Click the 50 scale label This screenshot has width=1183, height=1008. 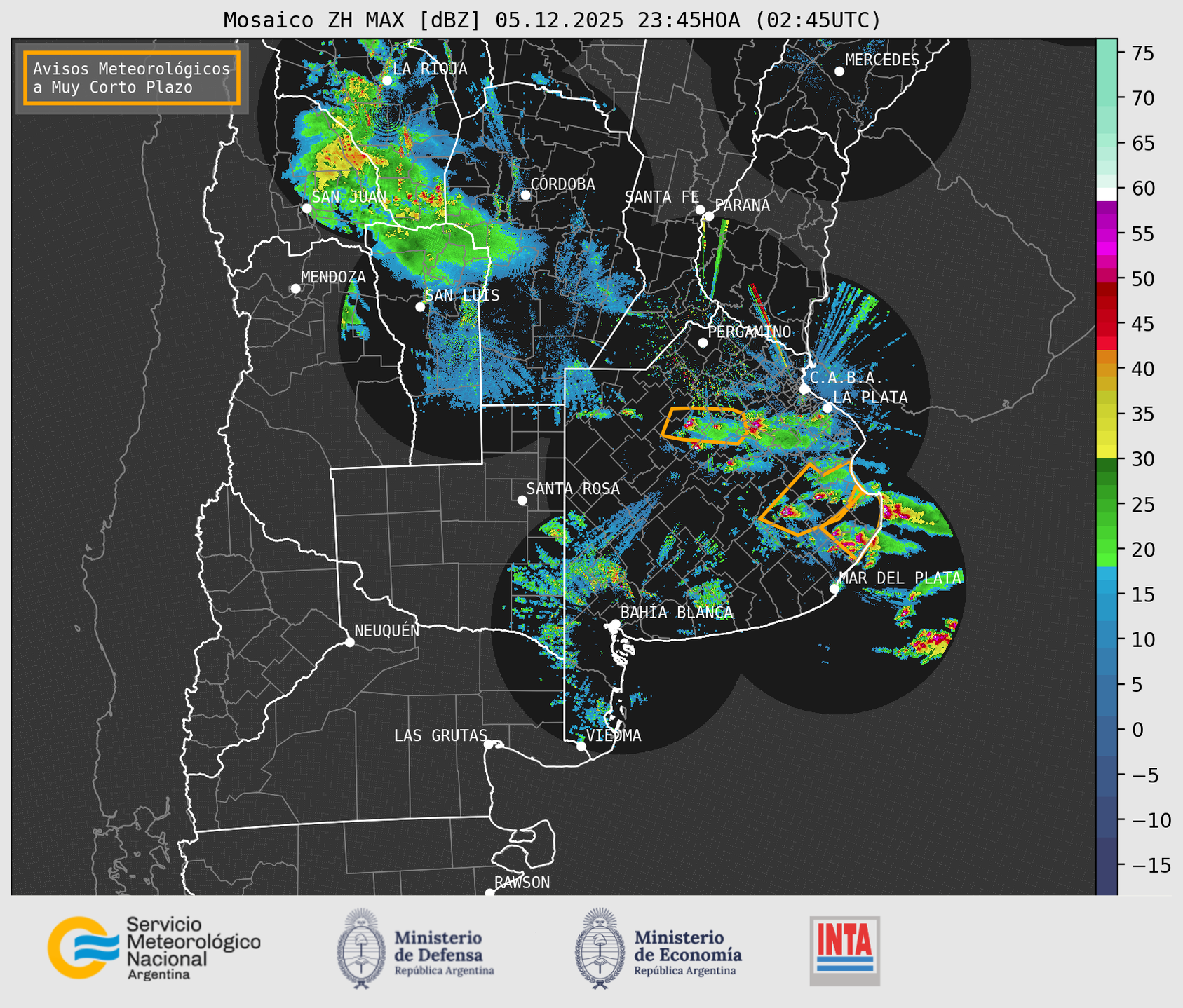point(1142,279)
